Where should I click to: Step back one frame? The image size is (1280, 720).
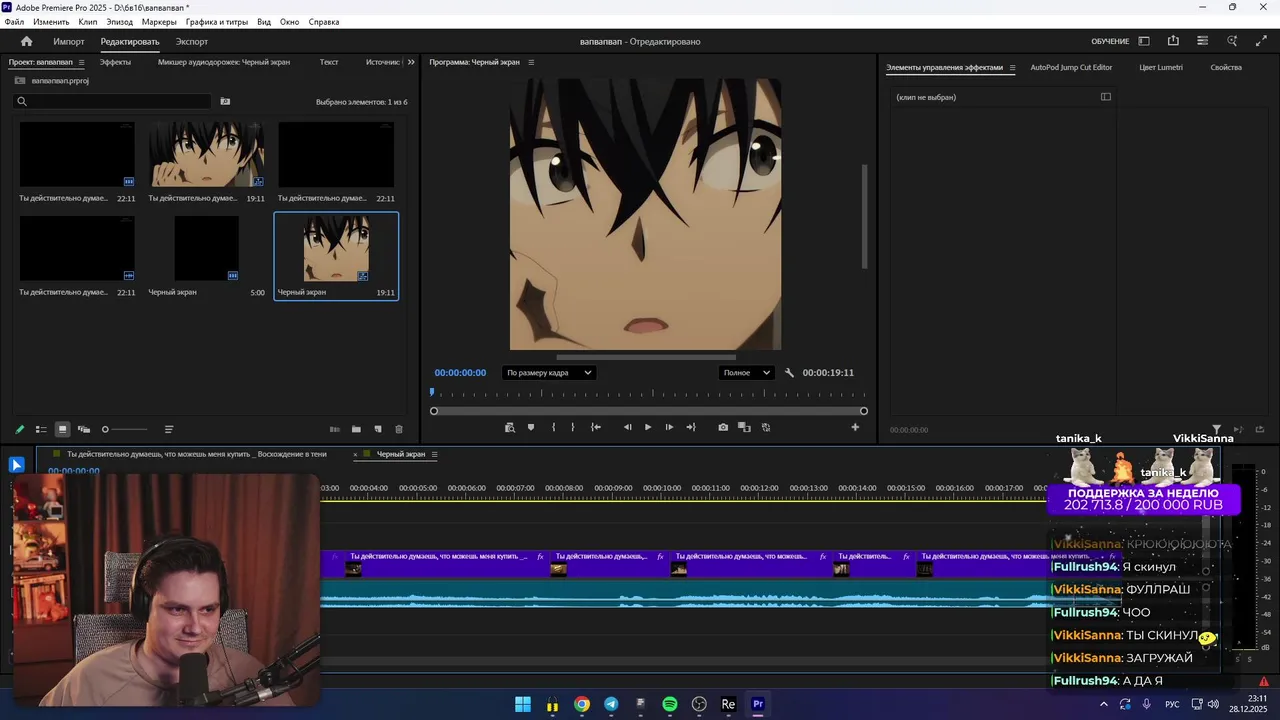coord(627,427)
